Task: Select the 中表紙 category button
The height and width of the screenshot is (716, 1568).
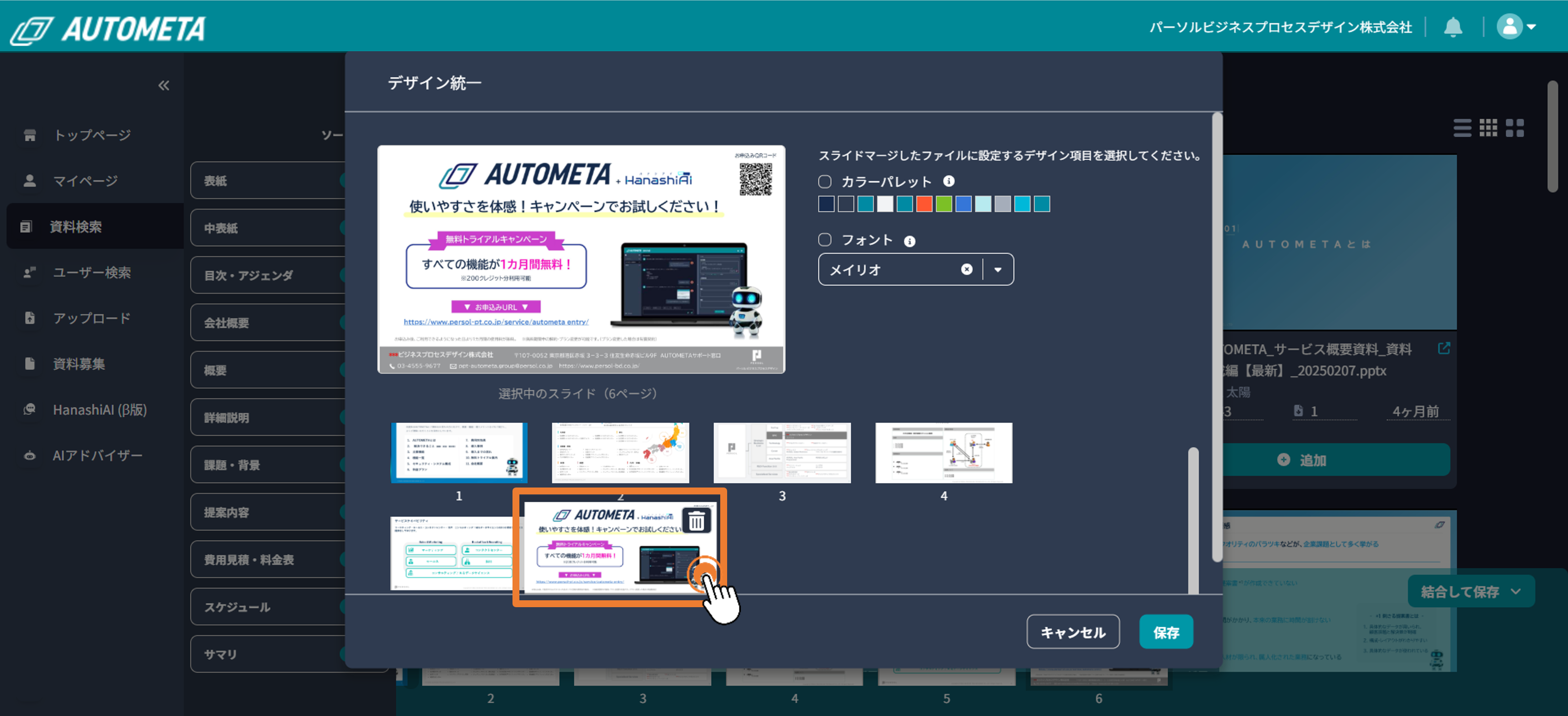Action: (268, 228)
